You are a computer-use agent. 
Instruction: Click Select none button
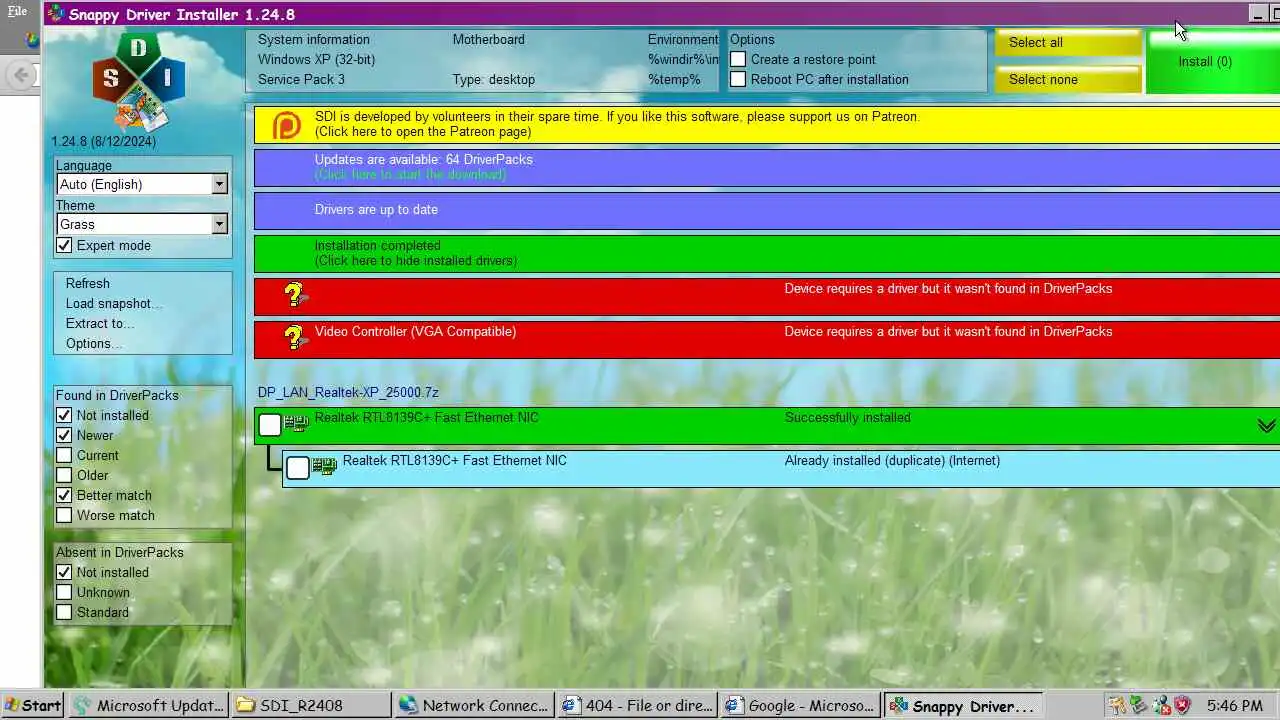coord(1068,79)
